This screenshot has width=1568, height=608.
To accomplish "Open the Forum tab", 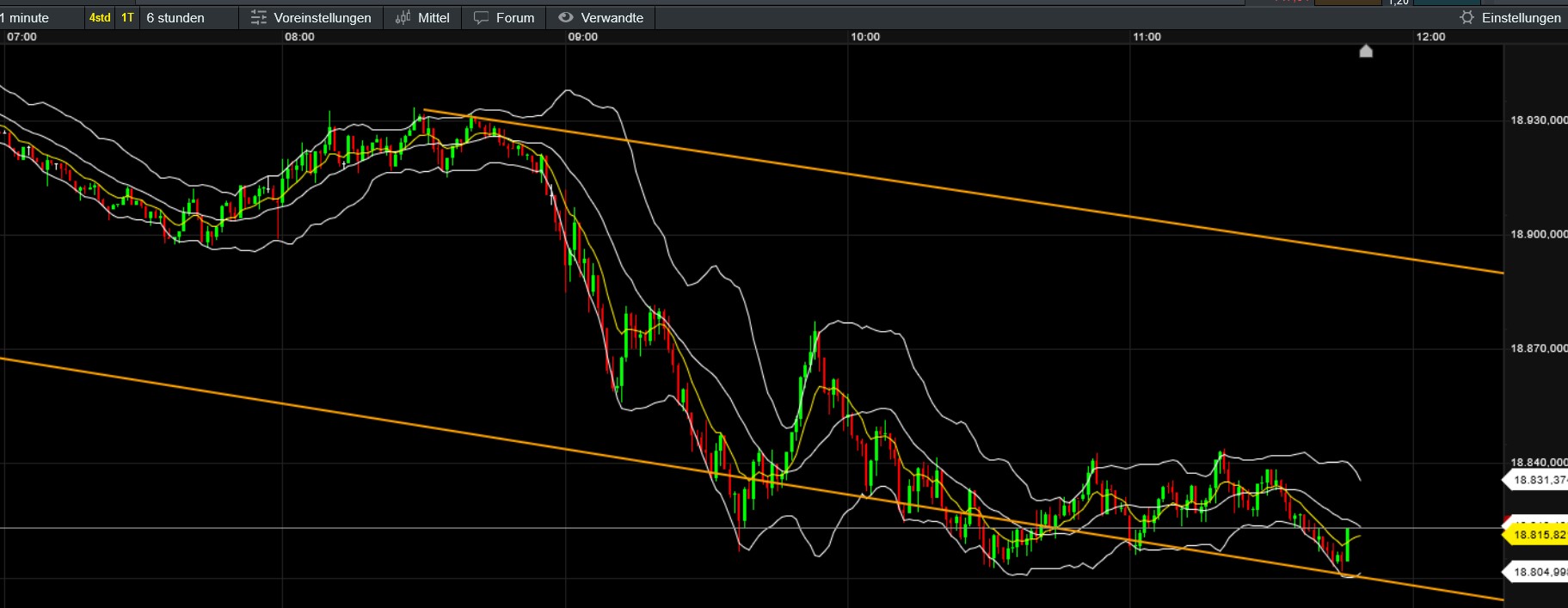I will tap(515, 17).
